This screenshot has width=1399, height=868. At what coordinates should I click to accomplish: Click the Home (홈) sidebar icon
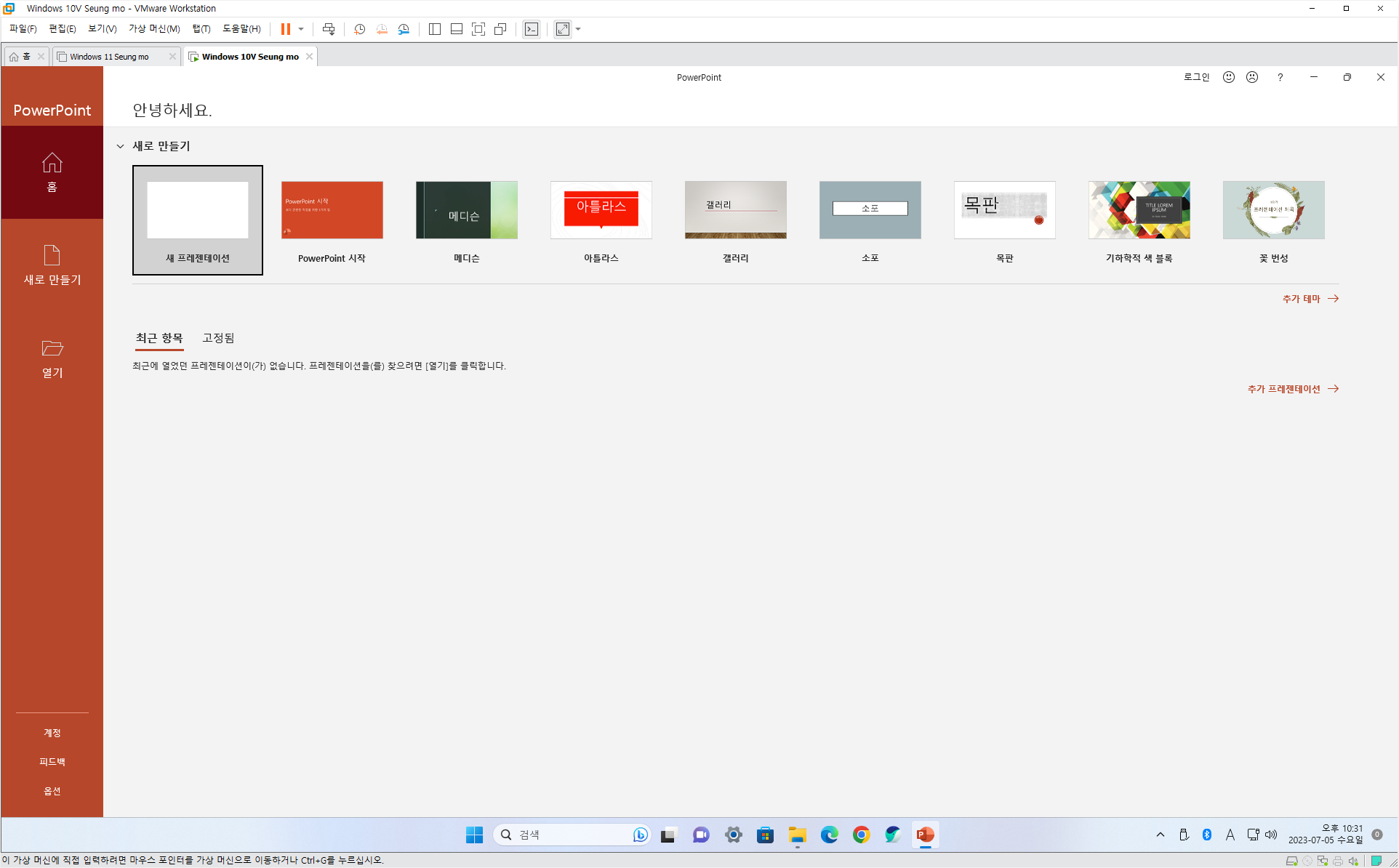pos(52,163)
